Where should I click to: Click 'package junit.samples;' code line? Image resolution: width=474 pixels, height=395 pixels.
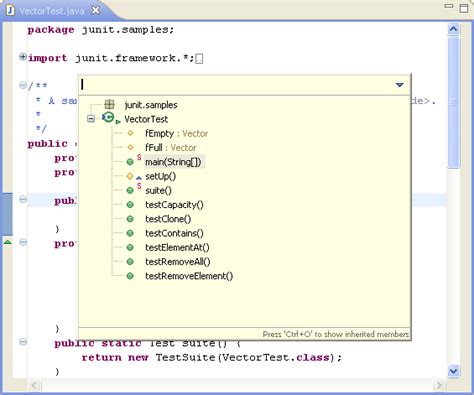click(101, 30)
